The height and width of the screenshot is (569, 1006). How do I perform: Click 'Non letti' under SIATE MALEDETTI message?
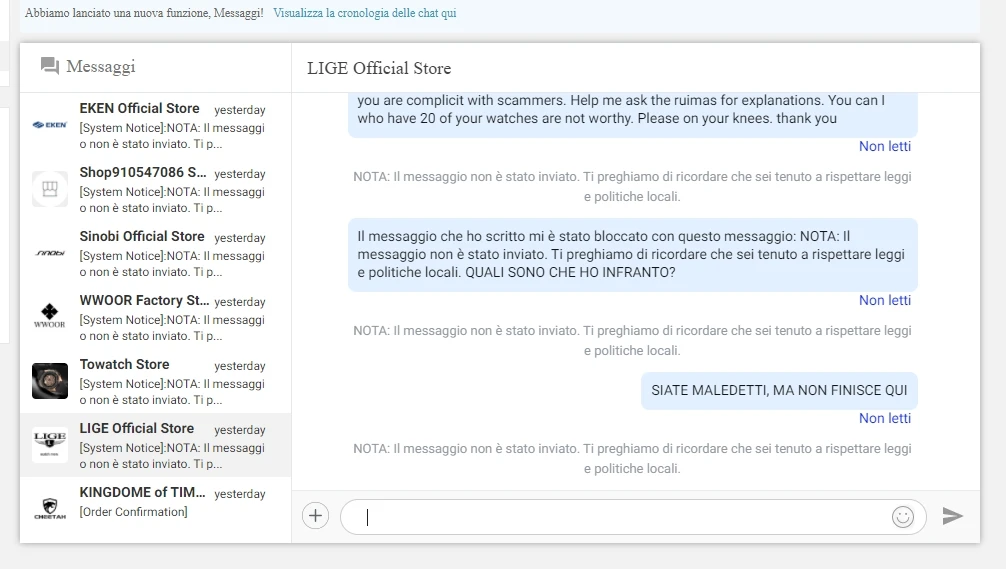(885, 418)
